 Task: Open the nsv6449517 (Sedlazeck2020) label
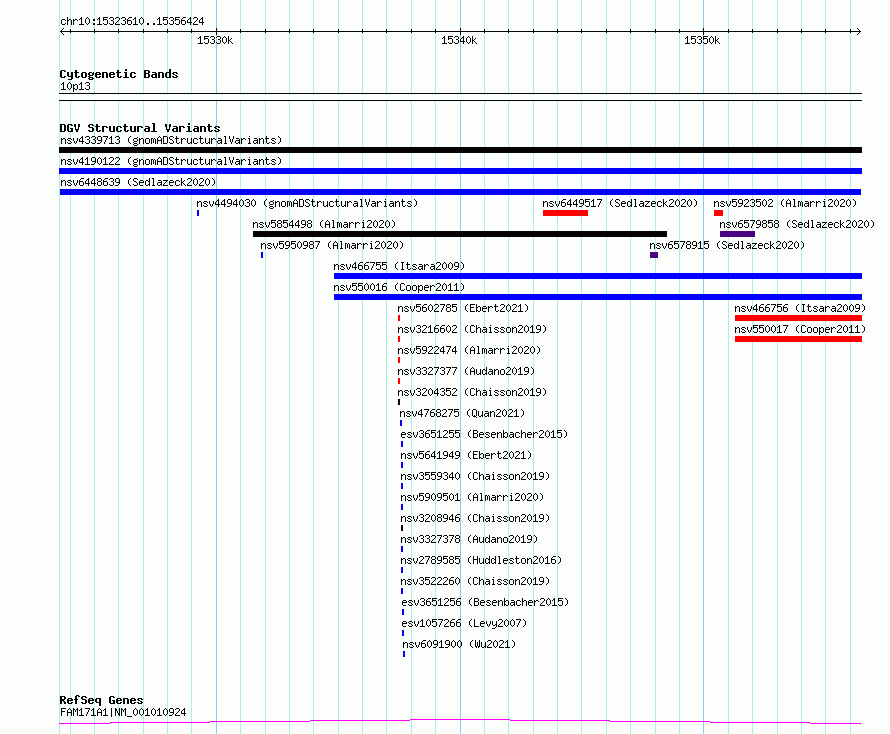click(620, 203)
